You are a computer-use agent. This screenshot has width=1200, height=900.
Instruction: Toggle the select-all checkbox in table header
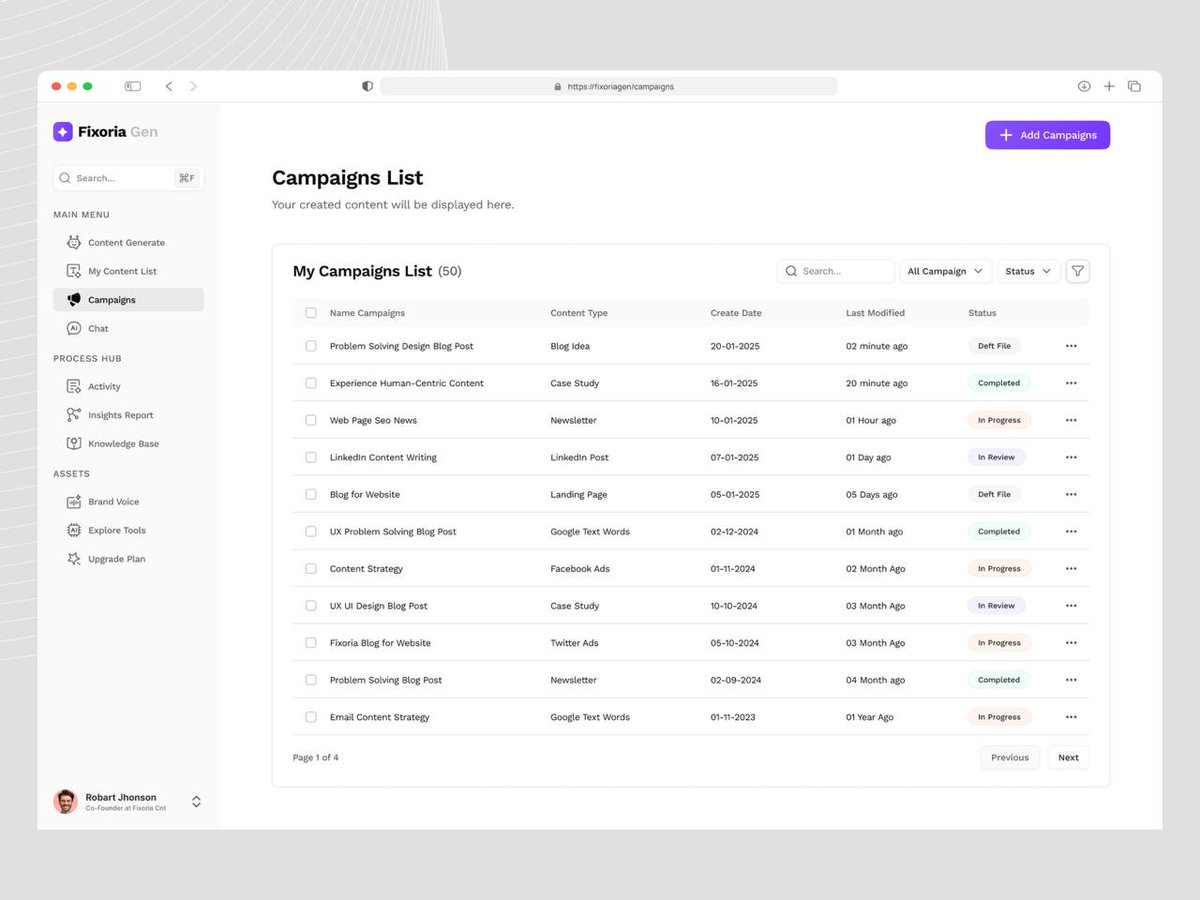tap(311, 313)
